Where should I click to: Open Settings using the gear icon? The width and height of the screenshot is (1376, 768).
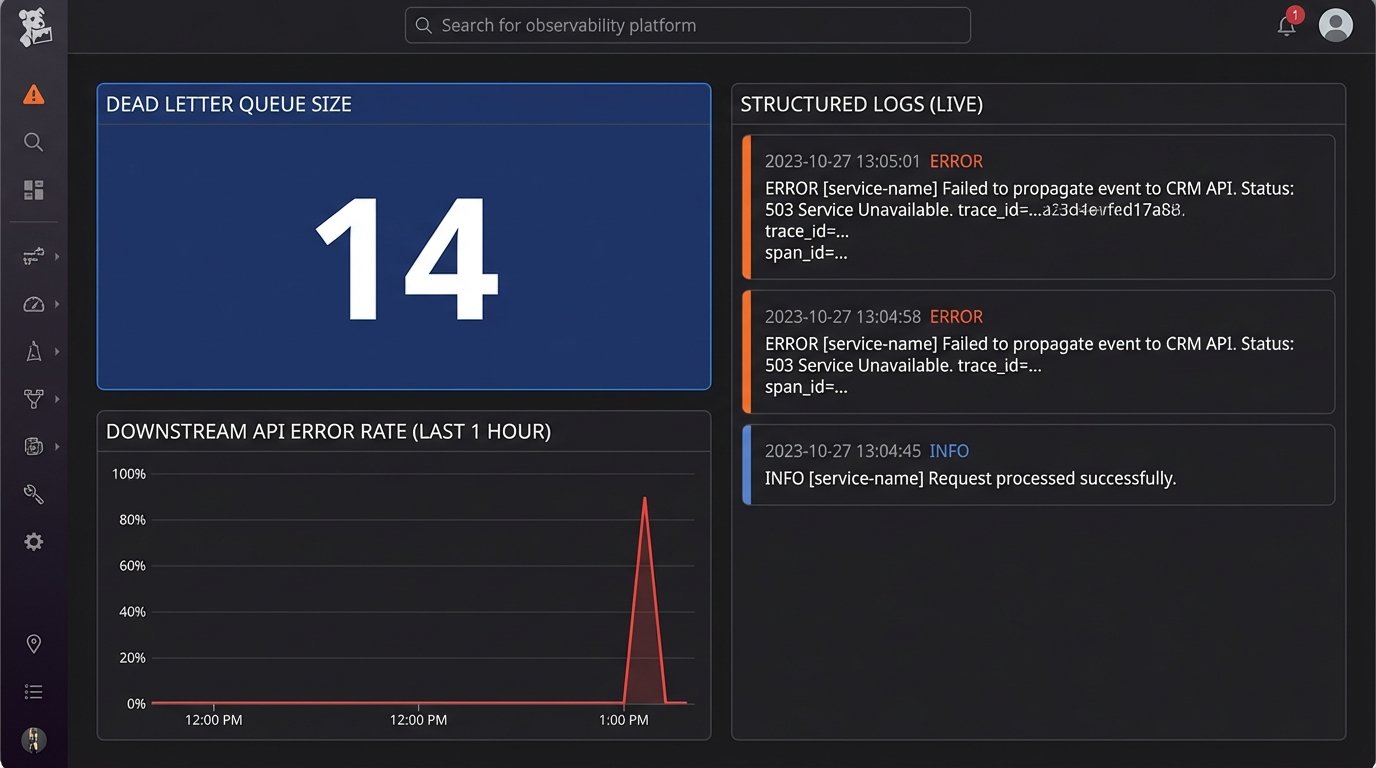(x=33, y=541)
